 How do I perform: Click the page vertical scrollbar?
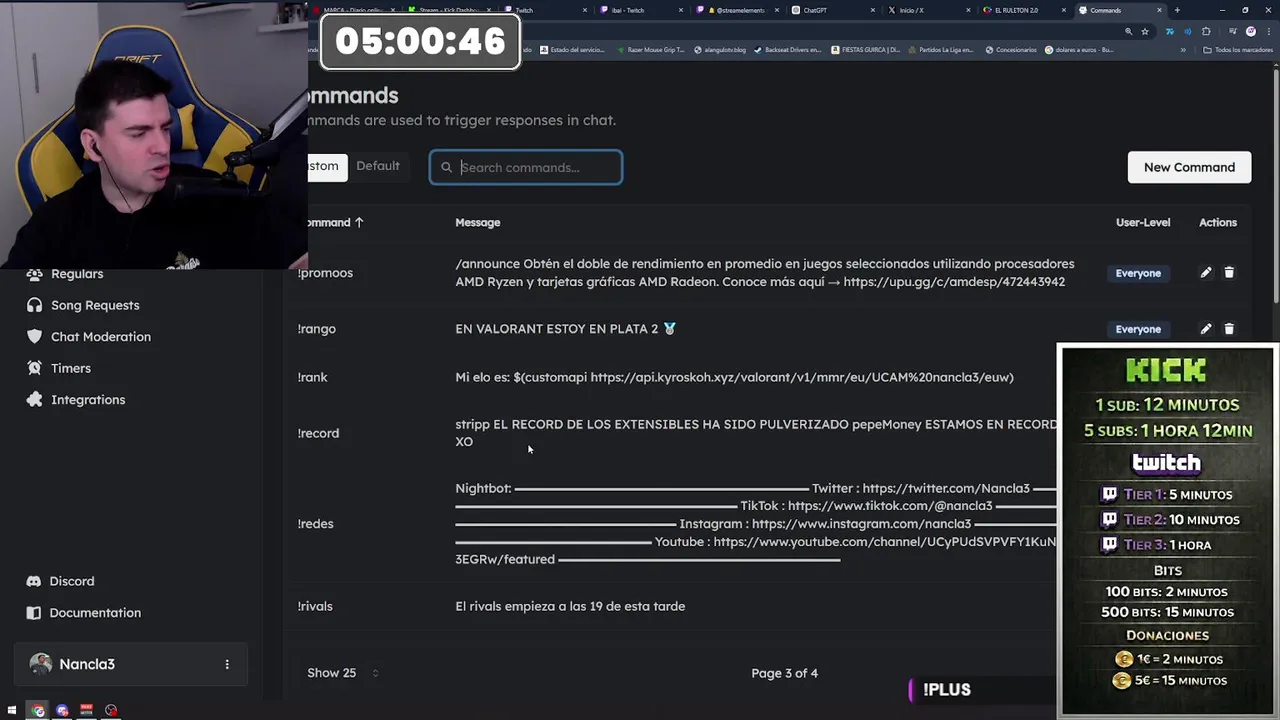1275,185
